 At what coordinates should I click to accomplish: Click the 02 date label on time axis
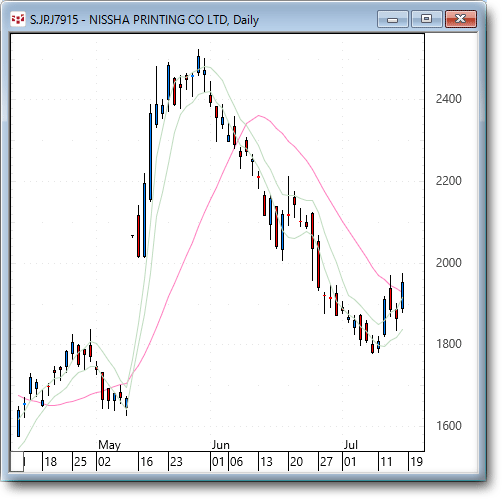(x=104, y=462)
